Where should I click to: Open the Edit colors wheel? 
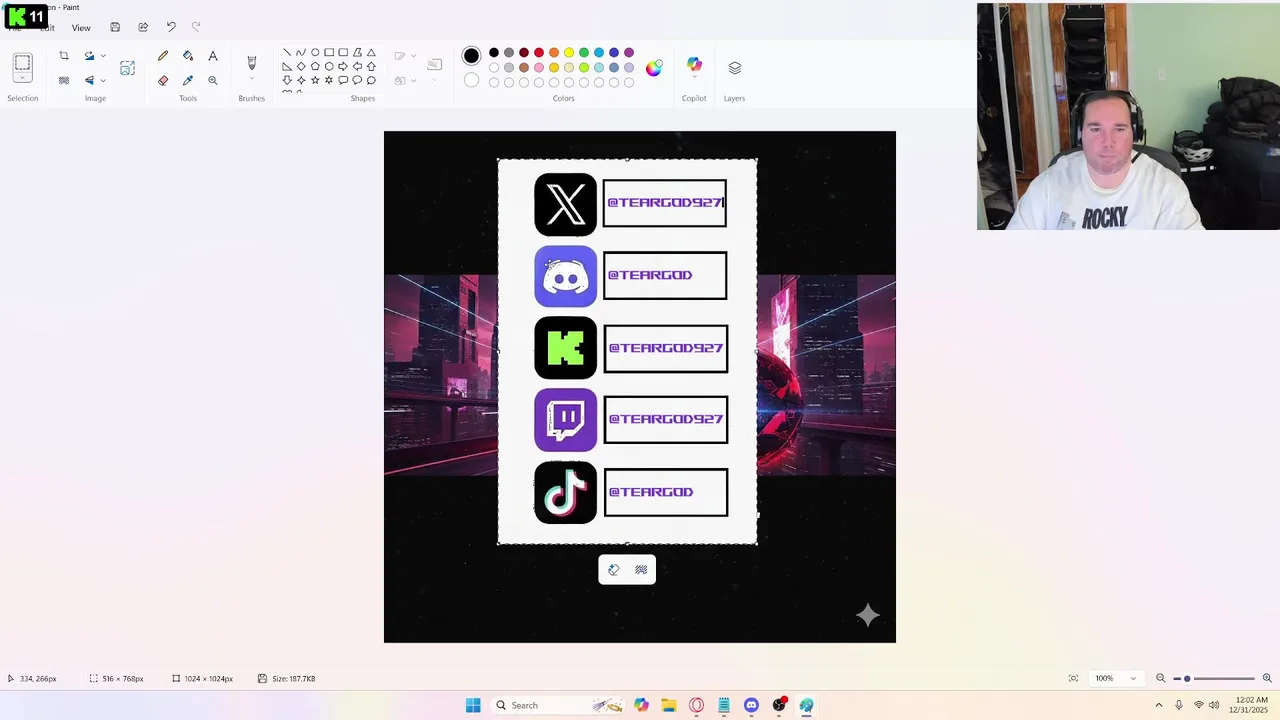(x=654, y=68)
